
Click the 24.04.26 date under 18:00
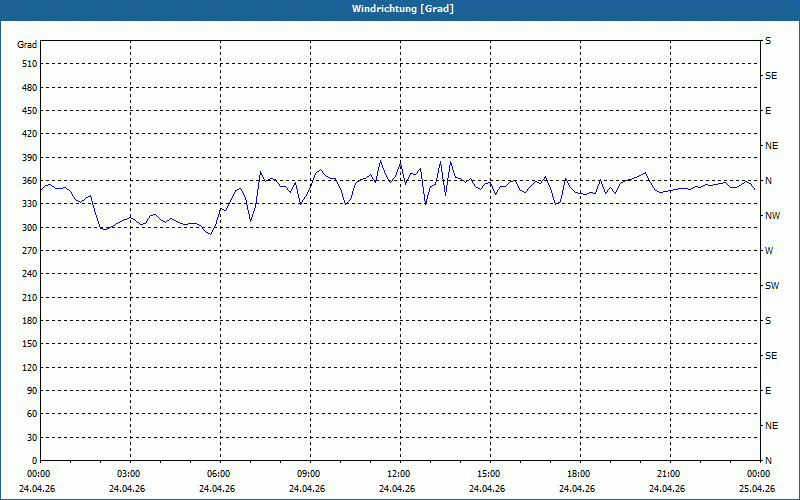pos(577,489)
